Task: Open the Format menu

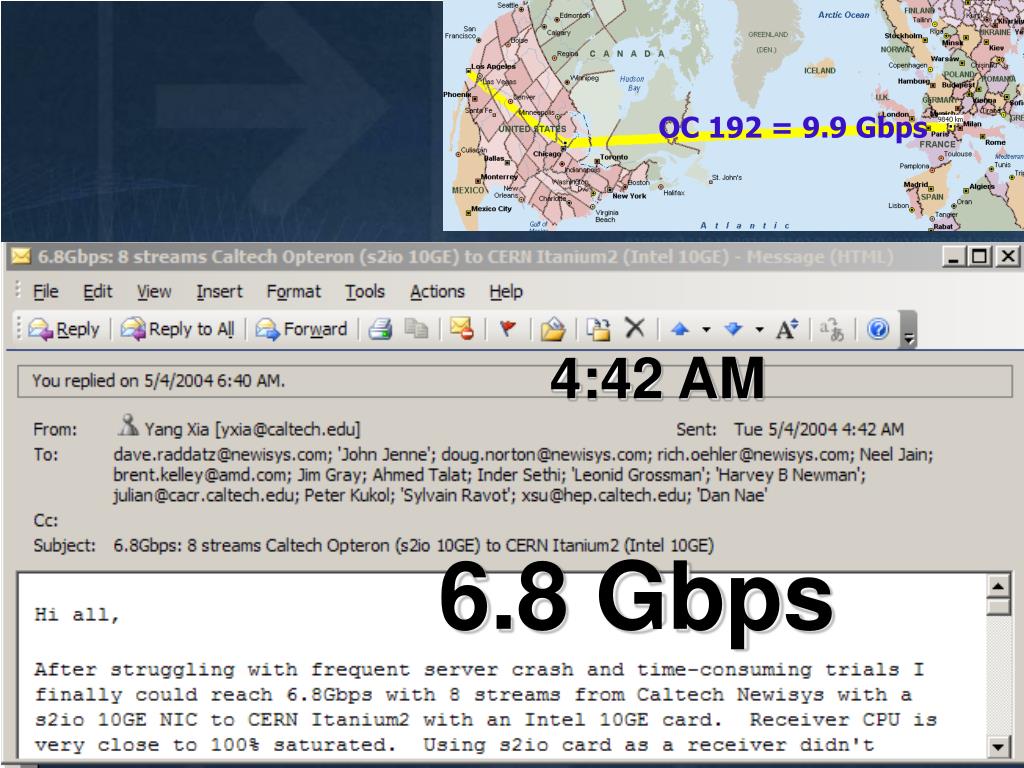Action: tap(294, 291)
